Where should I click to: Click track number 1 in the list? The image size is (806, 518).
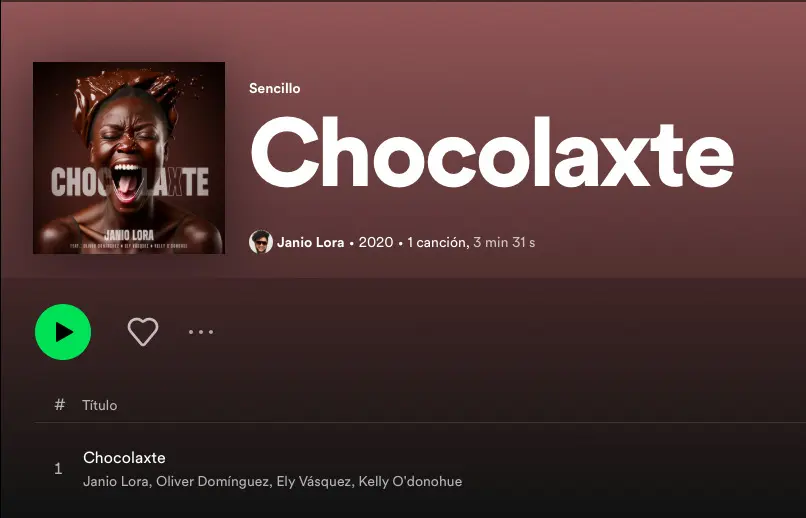coord(59,469)
